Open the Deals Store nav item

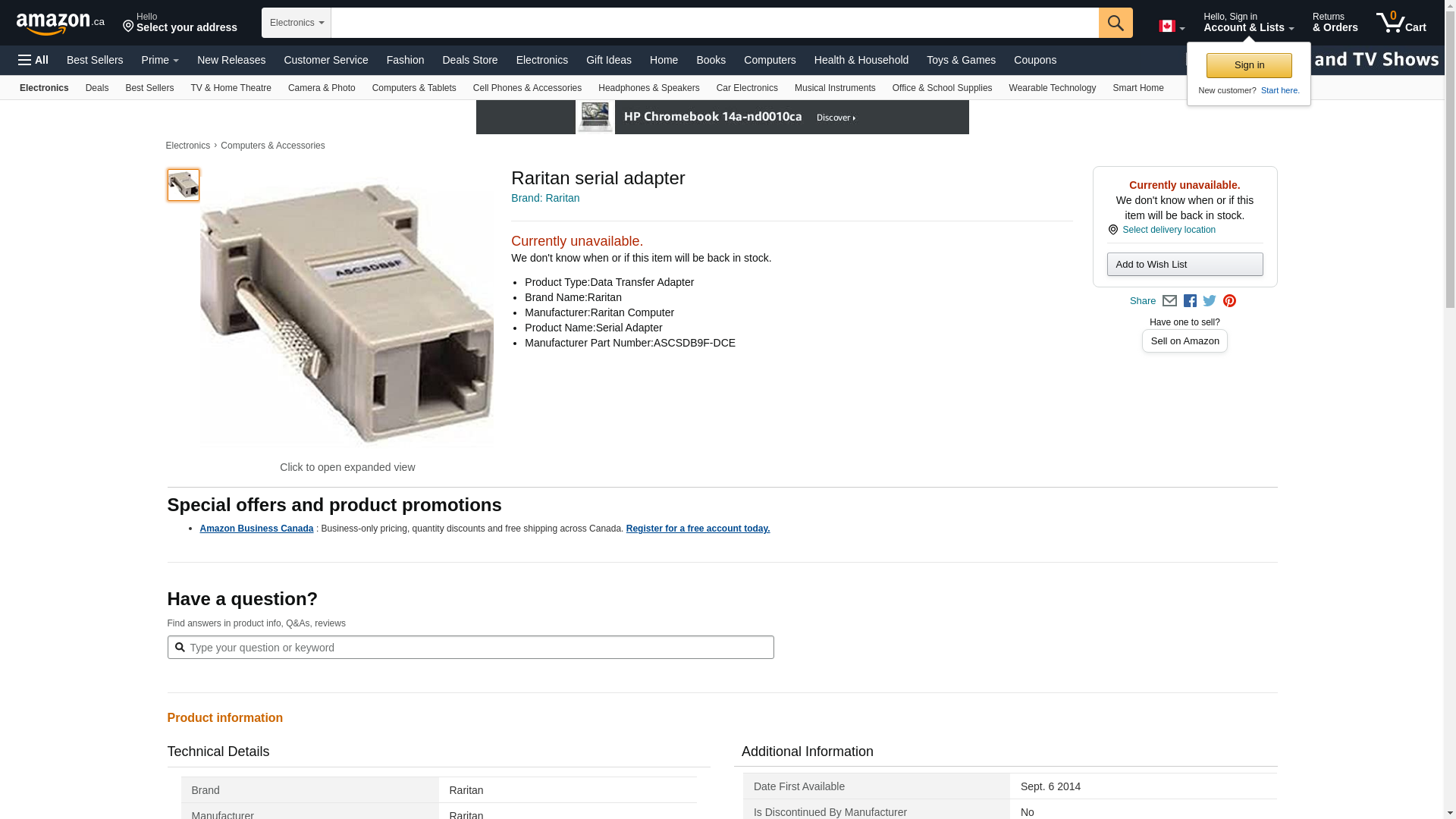pos(469,60)
